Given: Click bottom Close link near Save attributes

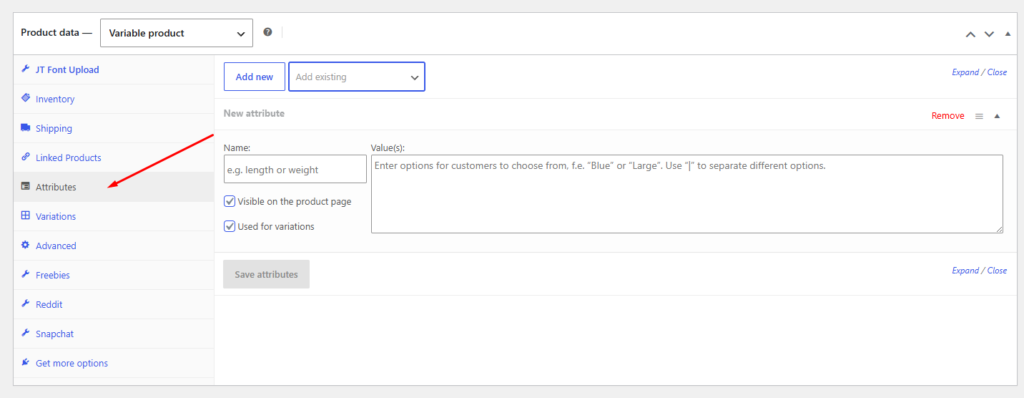Looking at the screenshot, I should [997, 271].
